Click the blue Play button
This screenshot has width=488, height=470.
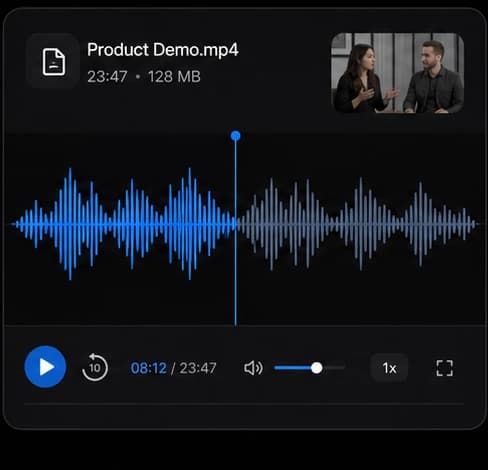point(45,367)
